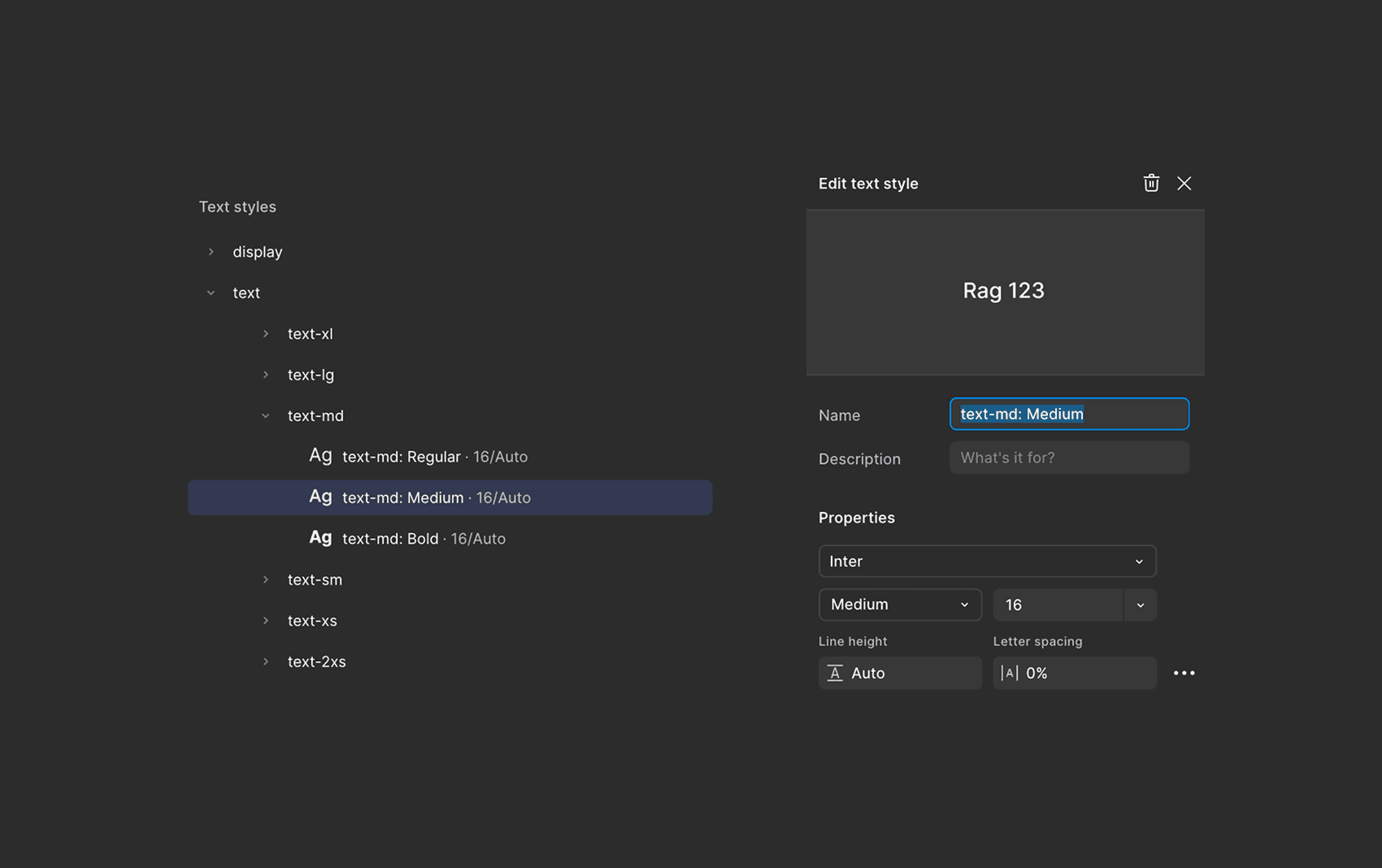Expand the text-sm folder
This screenshot has height=868, width=1382.
pyautogui.click(x=265, y=579)
